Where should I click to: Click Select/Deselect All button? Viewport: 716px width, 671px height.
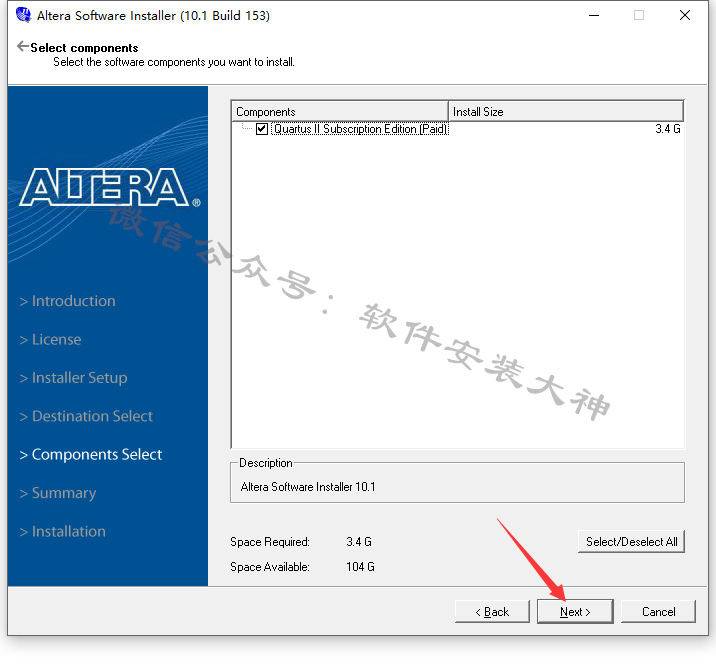tap(631, 542)
